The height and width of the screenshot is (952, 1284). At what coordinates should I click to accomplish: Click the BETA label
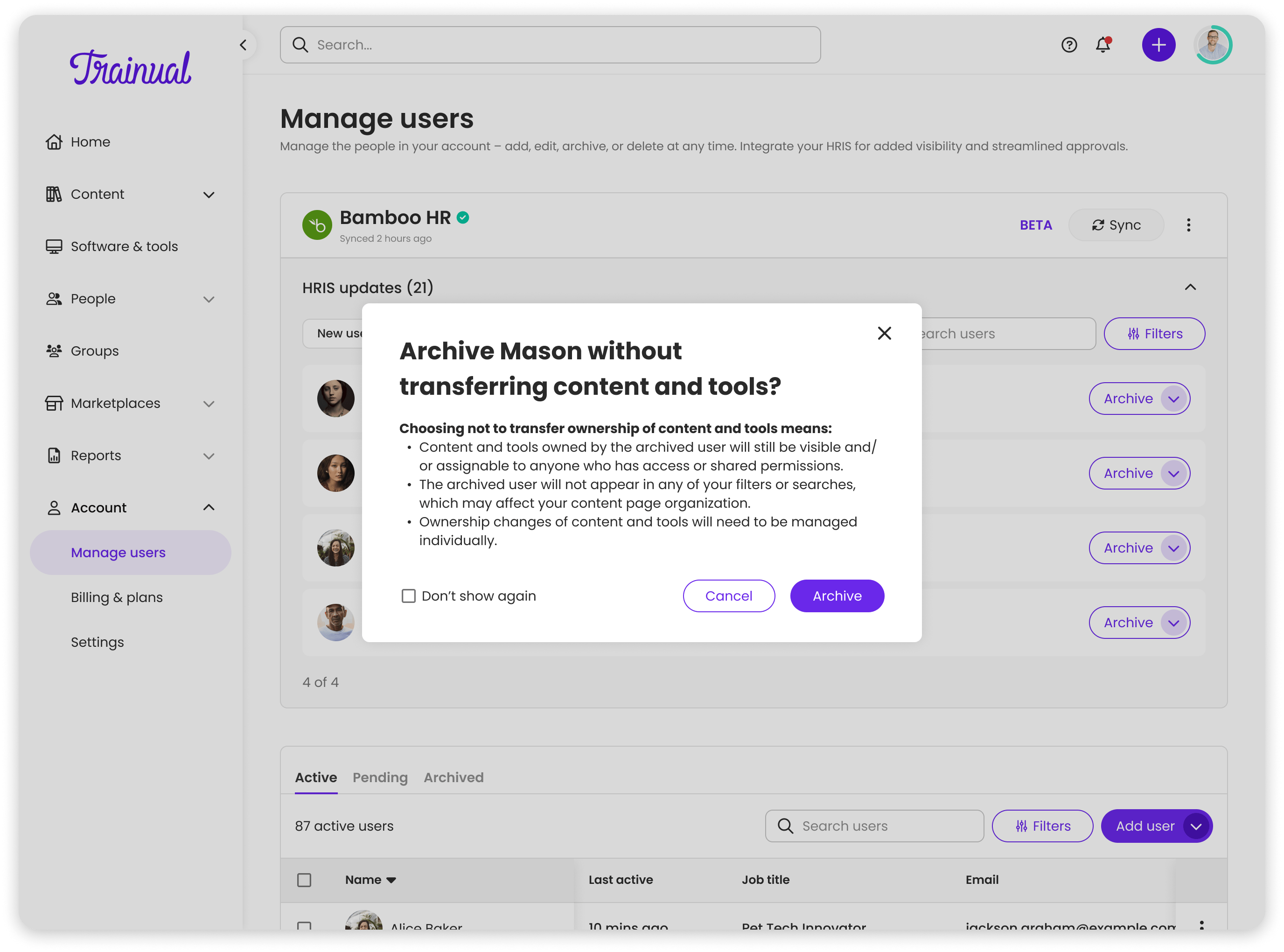coord(1035,225)
